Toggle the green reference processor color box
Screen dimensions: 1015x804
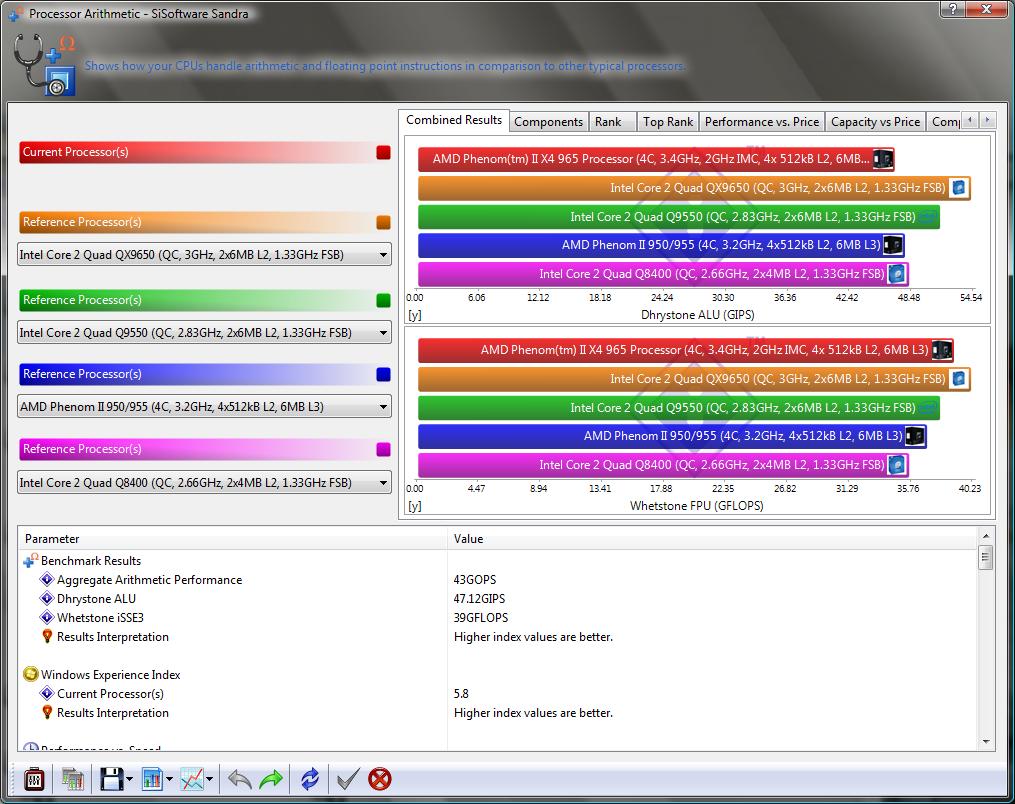click(383, 300)
